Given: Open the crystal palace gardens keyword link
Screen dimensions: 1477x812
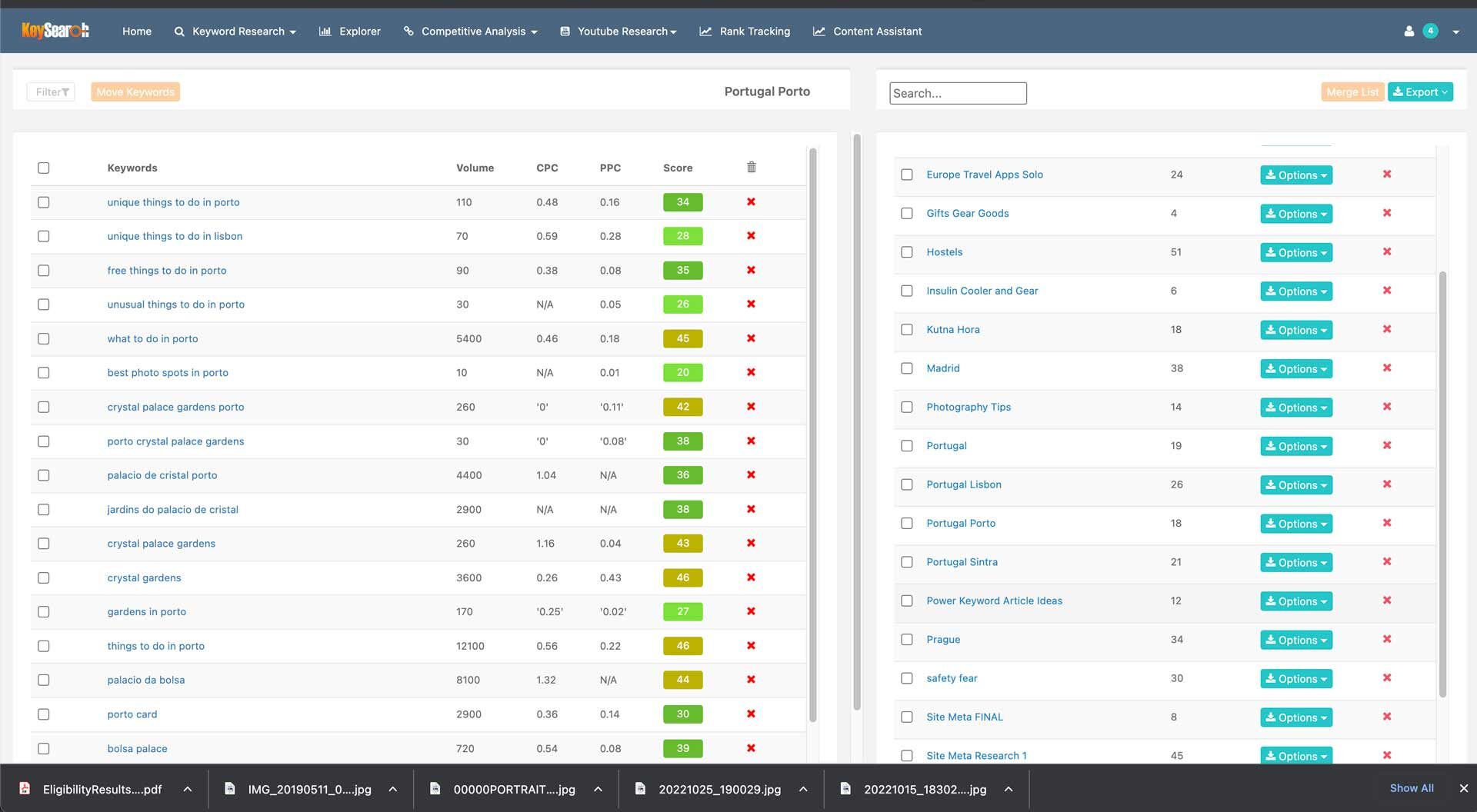Looking at the screenshot, I should tap(162, 544).
